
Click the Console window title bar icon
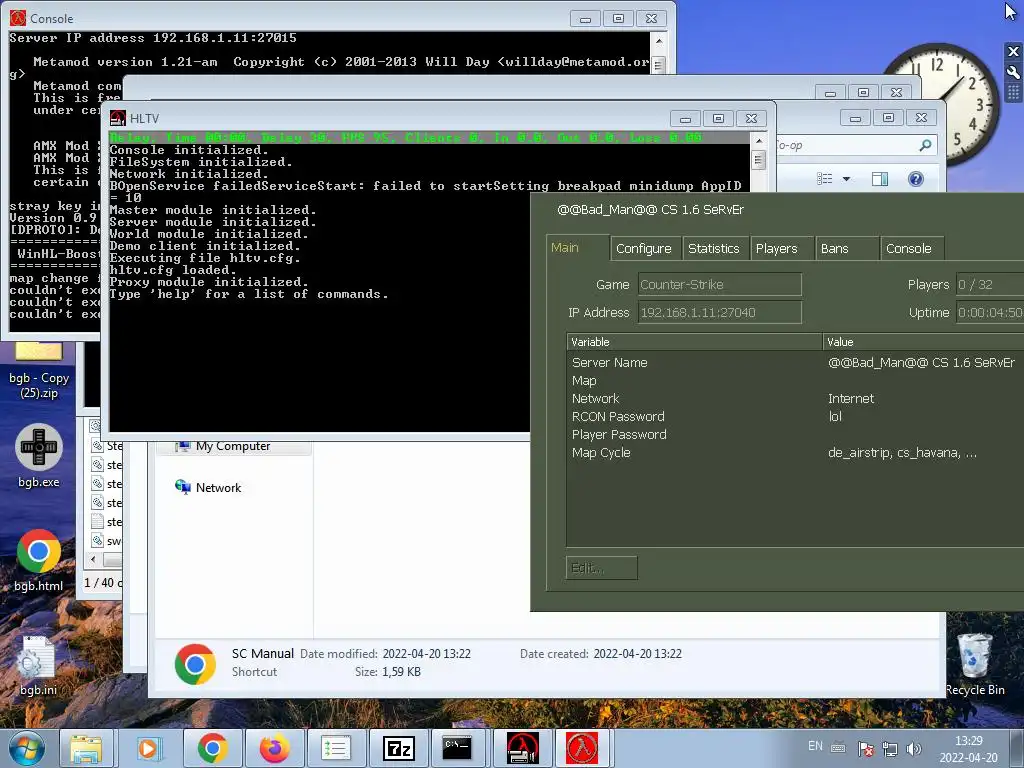18,18
